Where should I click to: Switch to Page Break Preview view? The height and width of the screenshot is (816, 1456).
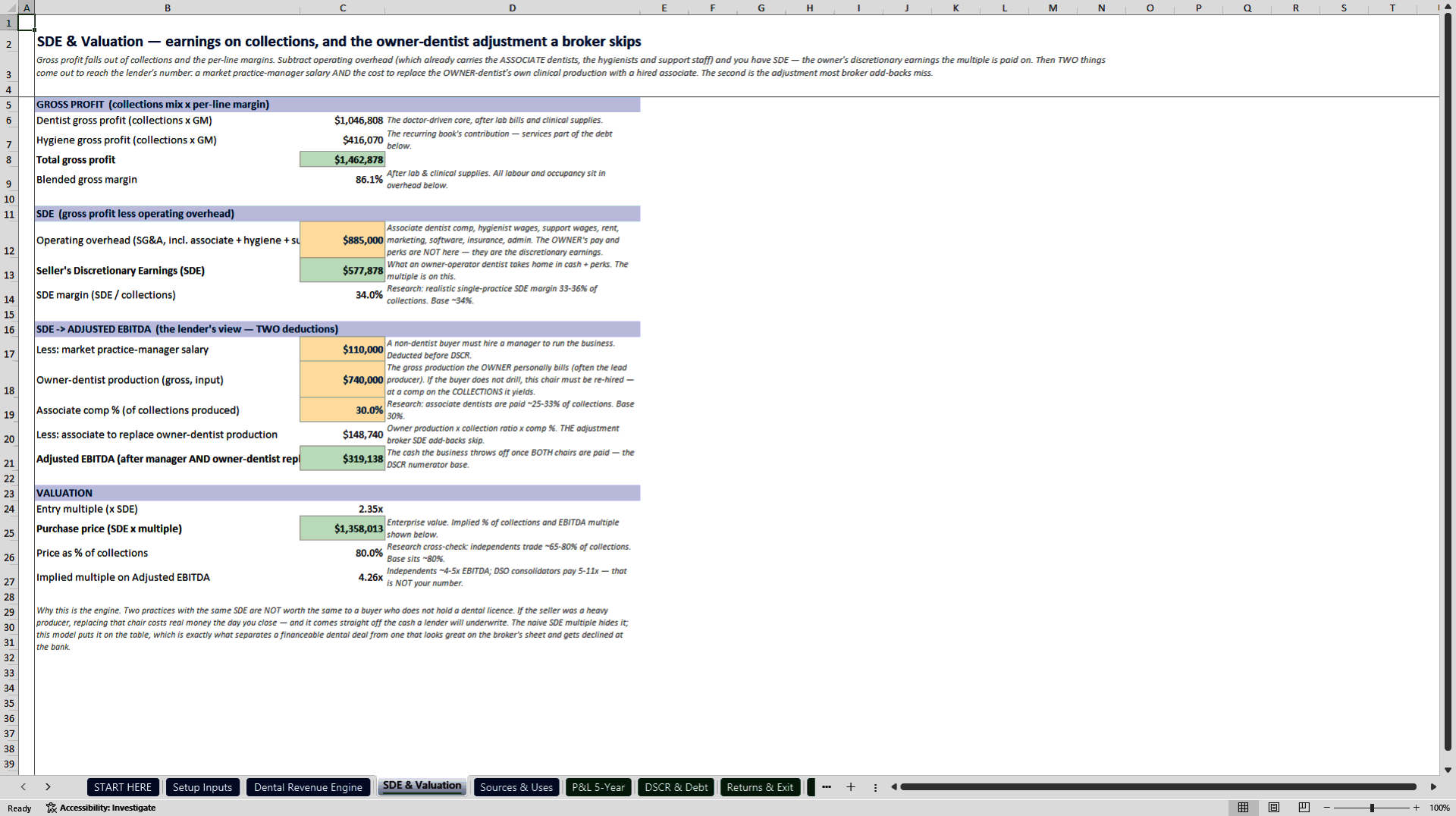pyautogui.click(x=1304, y=808)
